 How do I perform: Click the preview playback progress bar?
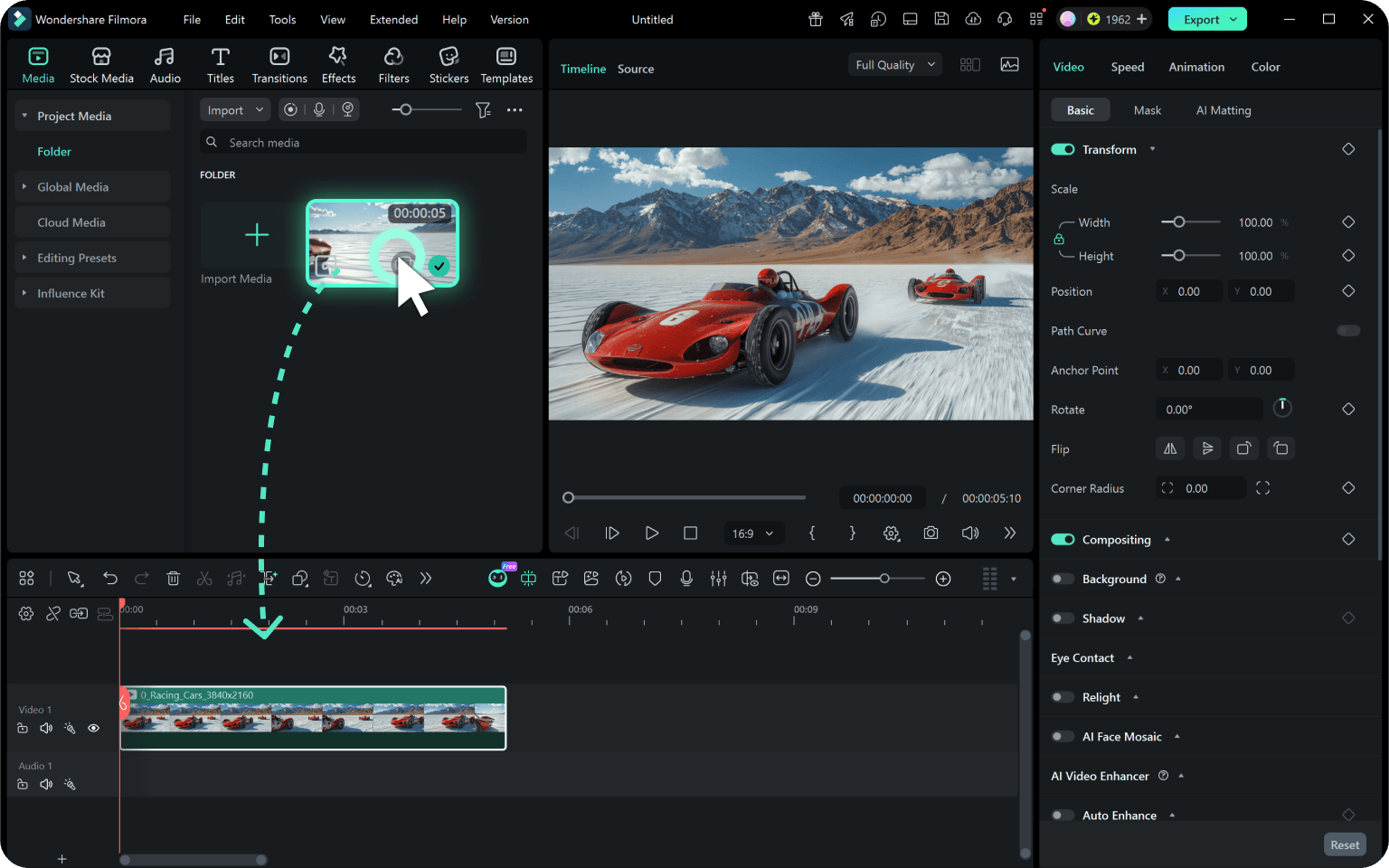point(684,497)
